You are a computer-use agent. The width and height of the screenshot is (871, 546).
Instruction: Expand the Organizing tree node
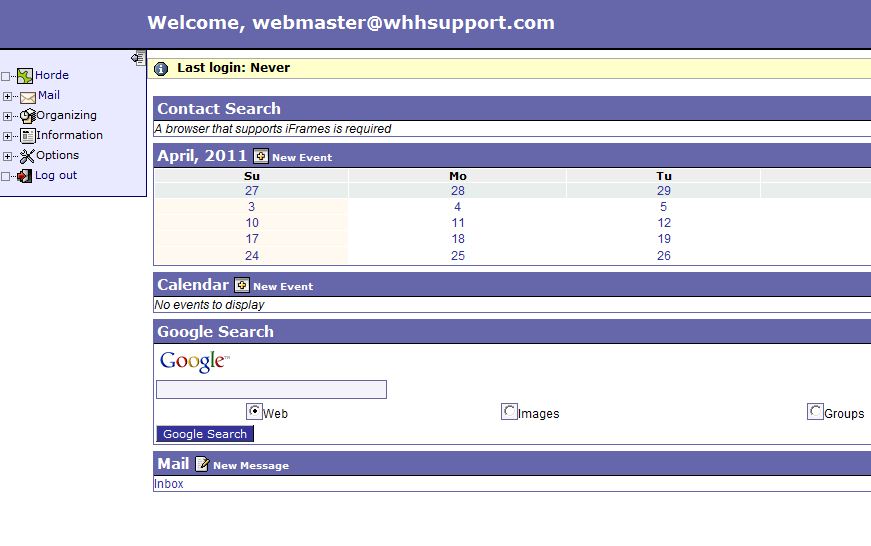pyautogui.click(x=8, y=116)
